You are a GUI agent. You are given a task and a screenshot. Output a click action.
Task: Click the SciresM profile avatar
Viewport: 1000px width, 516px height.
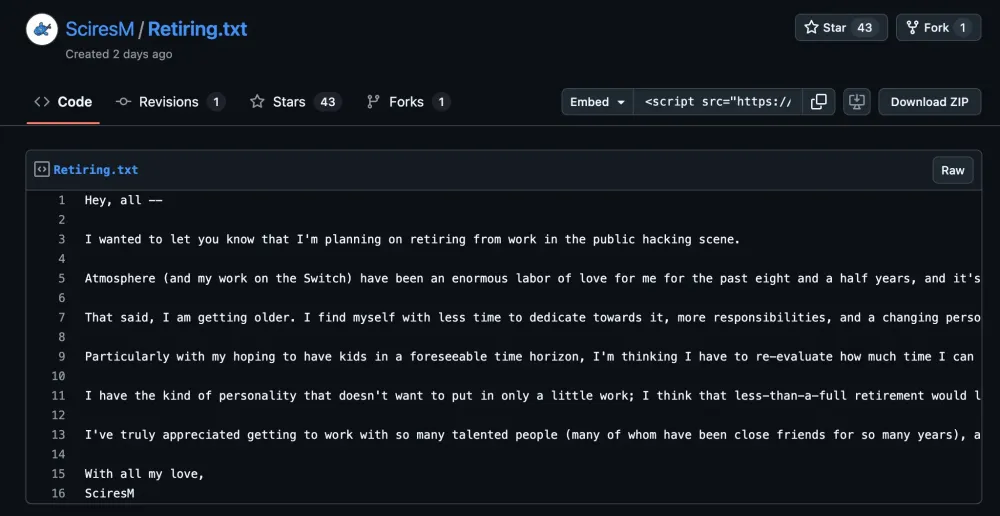pos(41,29)
